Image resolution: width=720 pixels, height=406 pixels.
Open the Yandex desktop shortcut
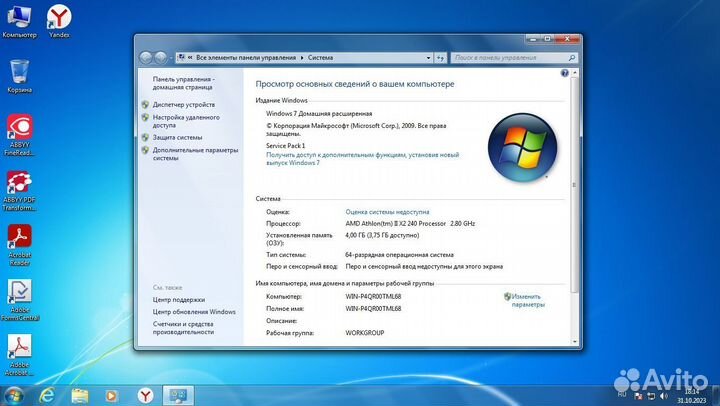[59, 21]
